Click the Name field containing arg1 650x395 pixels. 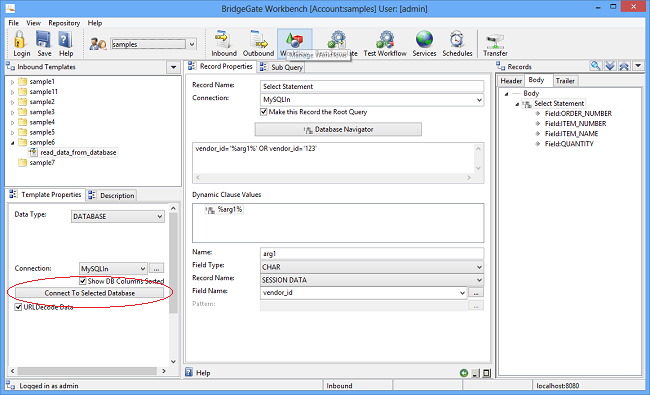[372, 254]
